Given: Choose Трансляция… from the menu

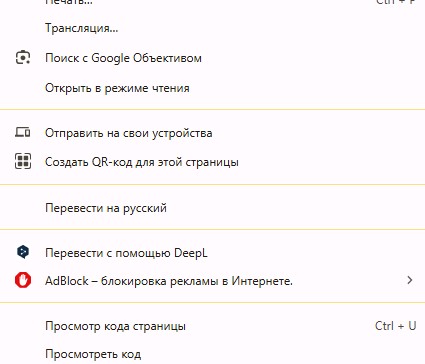Looking at the screenshot, I should coord(212,28).
